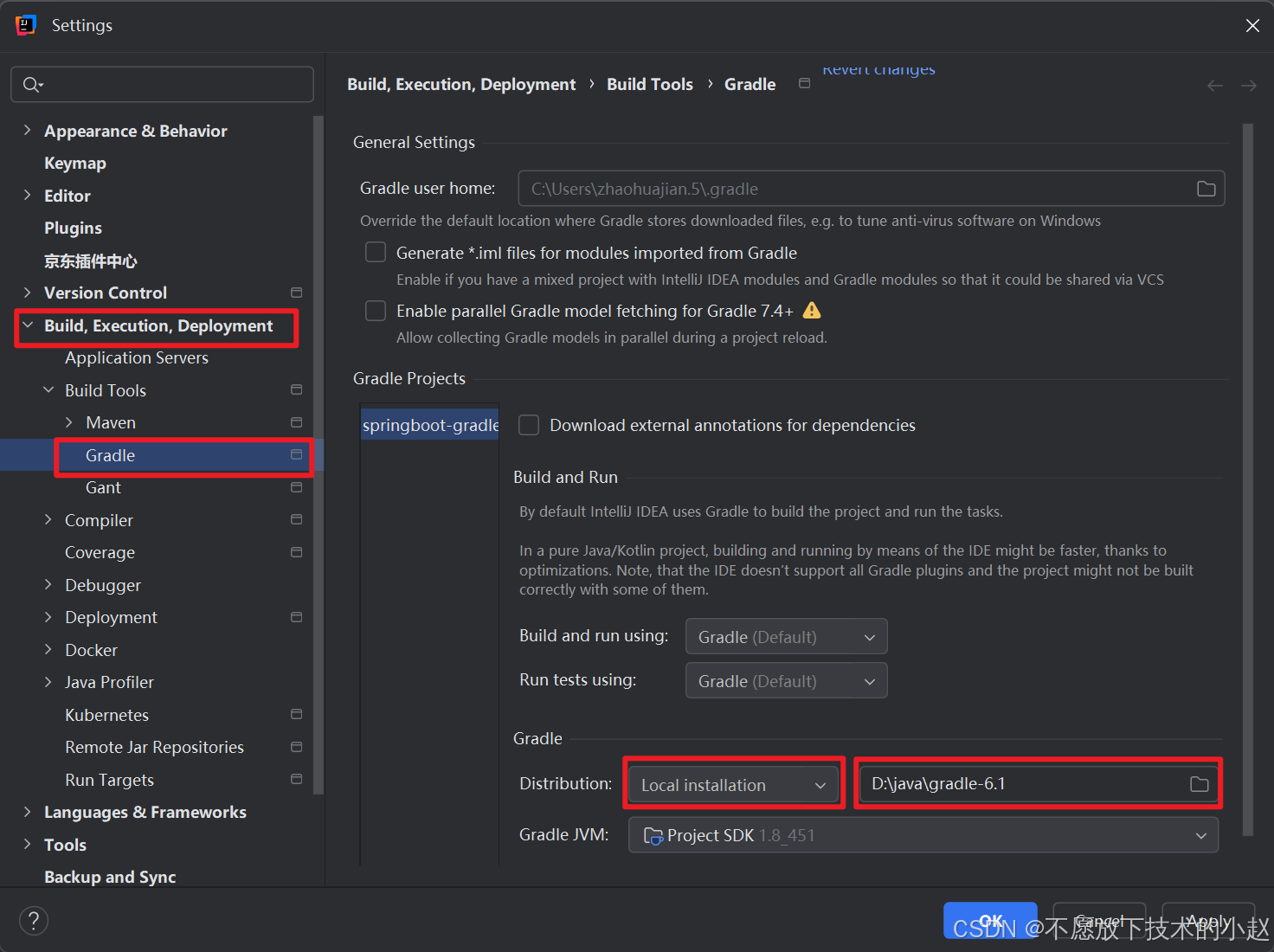The width and height of the screenshot is (1274, 952).
Task: Click the IntelliJ IDEA logo in title bar
Action: (x=25, y=25)
